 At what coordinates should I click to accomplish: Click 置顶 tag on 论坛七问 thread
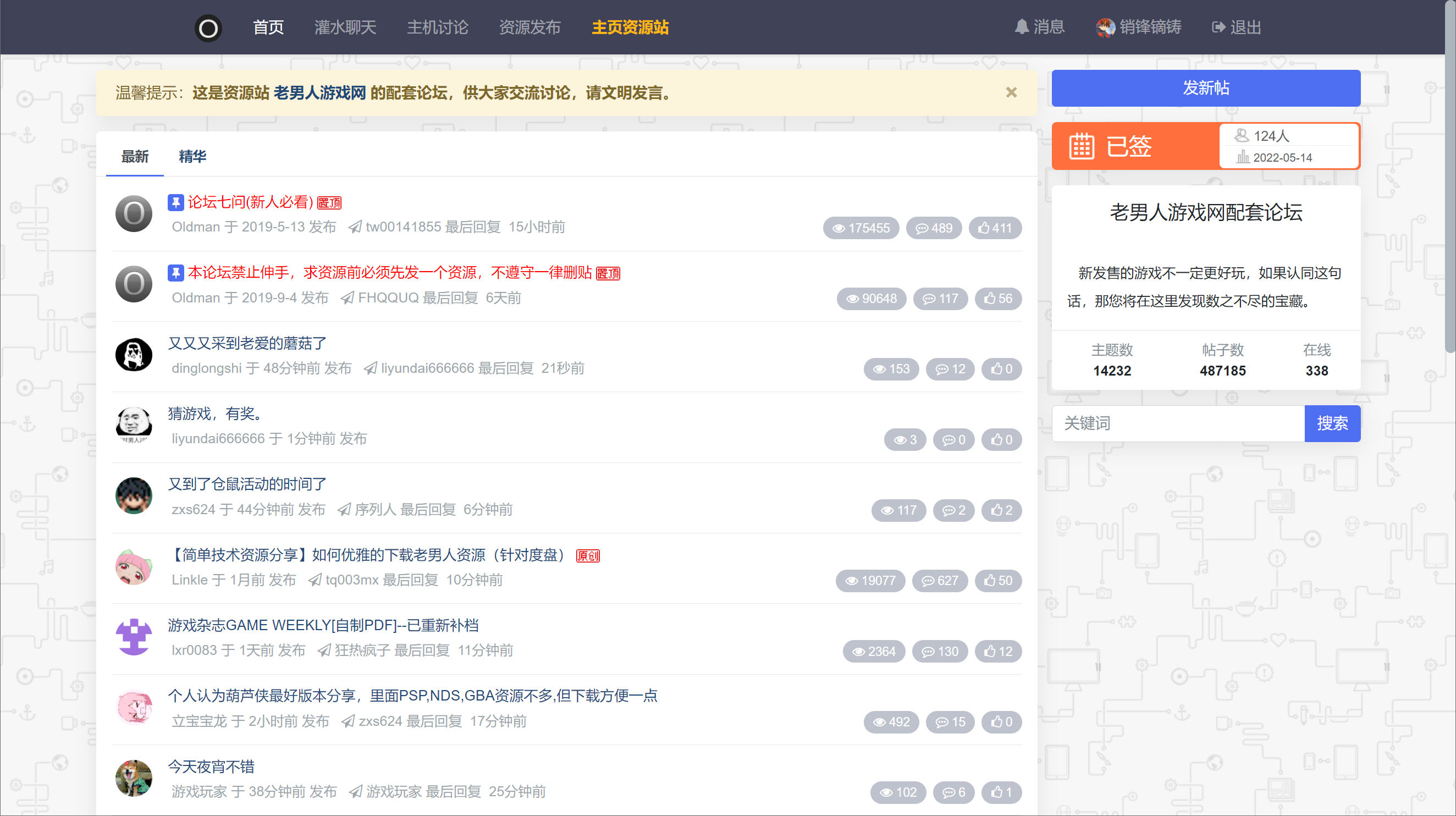point(329,203)
